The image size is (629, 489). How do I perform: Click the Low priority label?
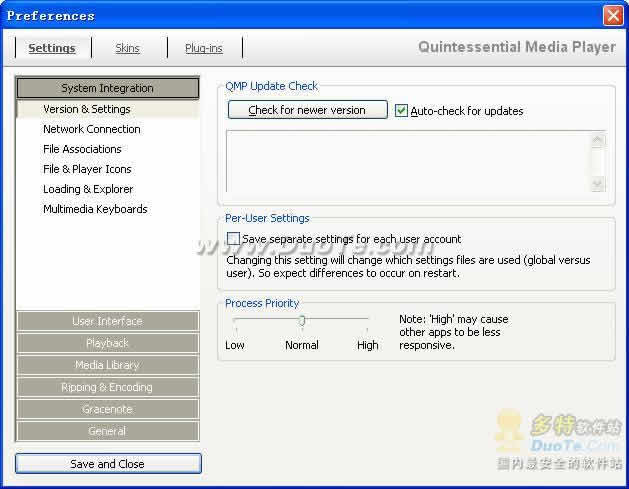[x=235, y=345]
